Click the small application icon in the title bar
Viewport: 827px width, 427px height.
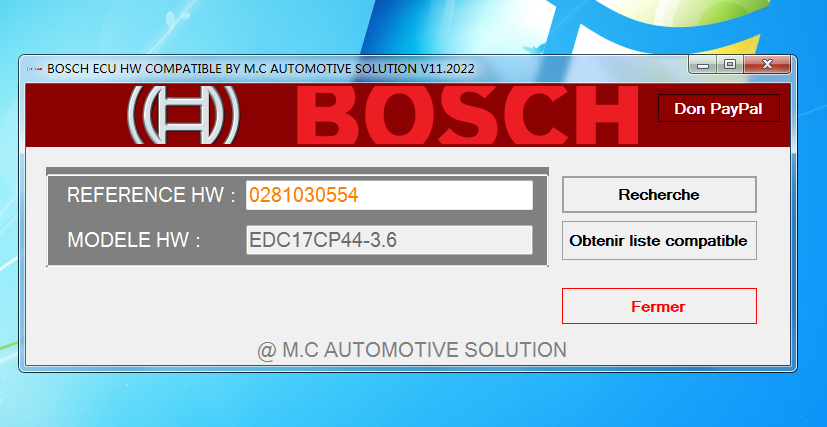(34, 69)
